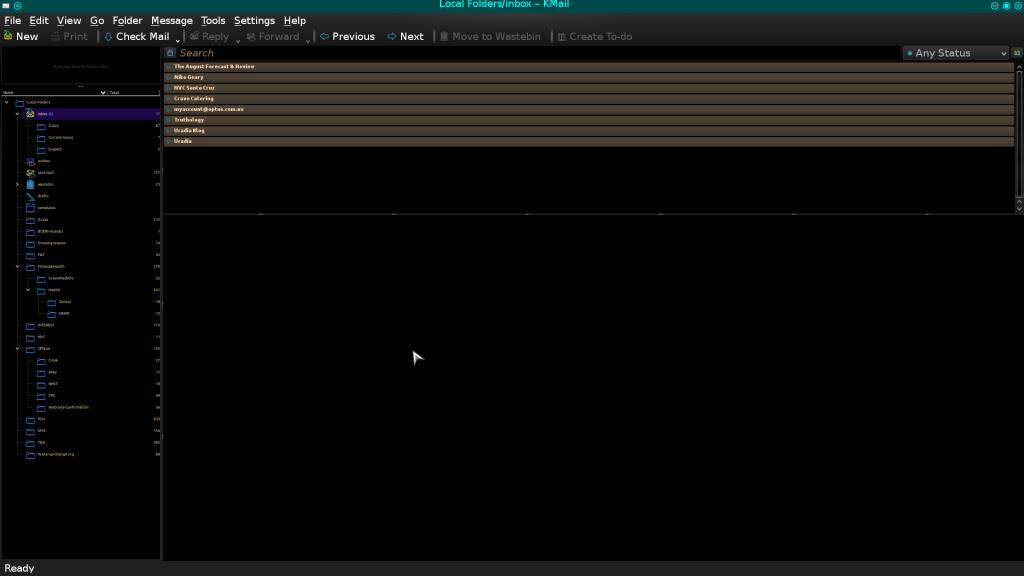Expand The August Forecast & Review group
Screen dimensions: 1024x576
(x=168, y=67)
